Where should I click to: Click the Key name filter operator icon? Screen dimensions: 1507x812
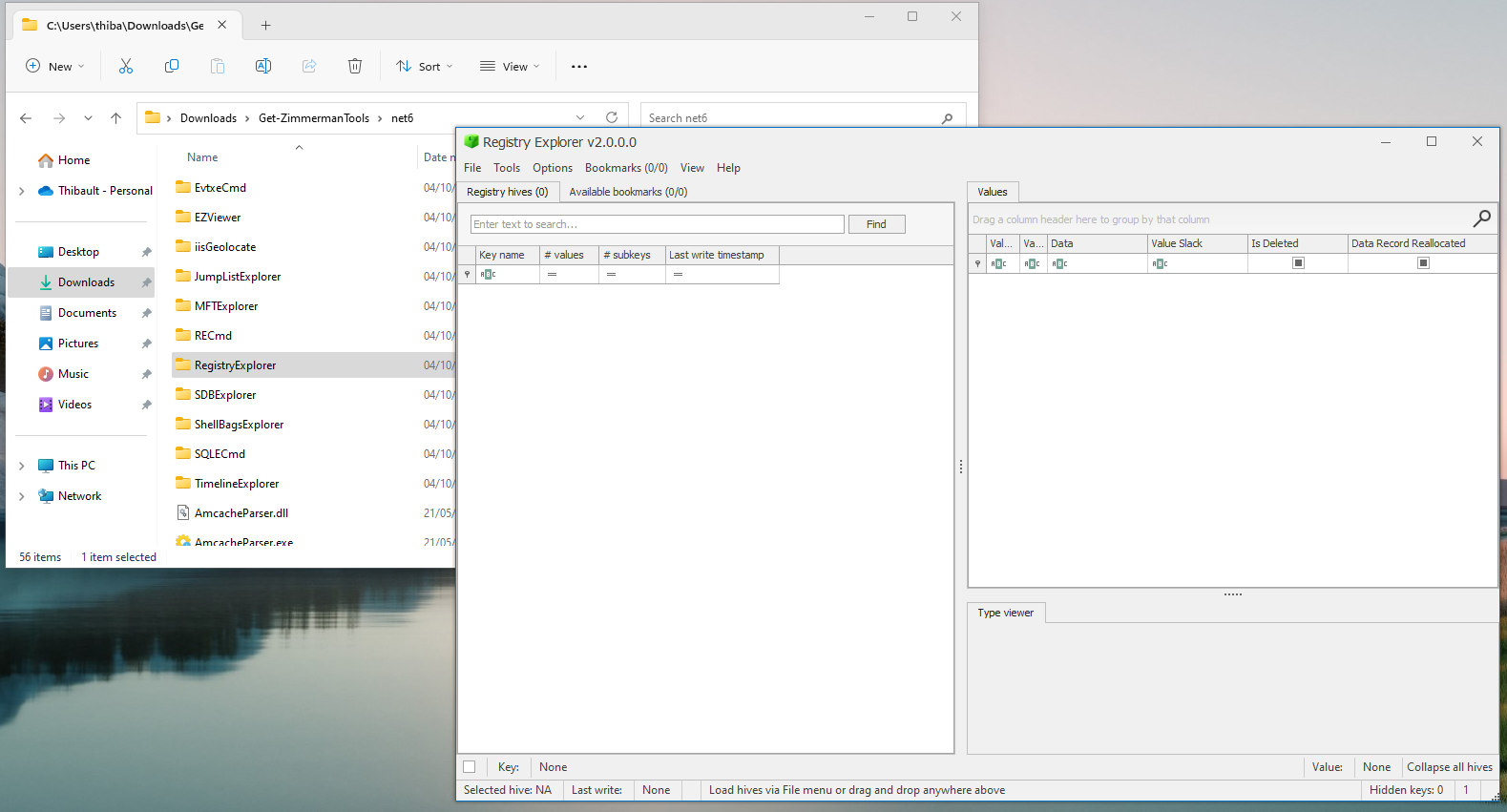[488, 275]
